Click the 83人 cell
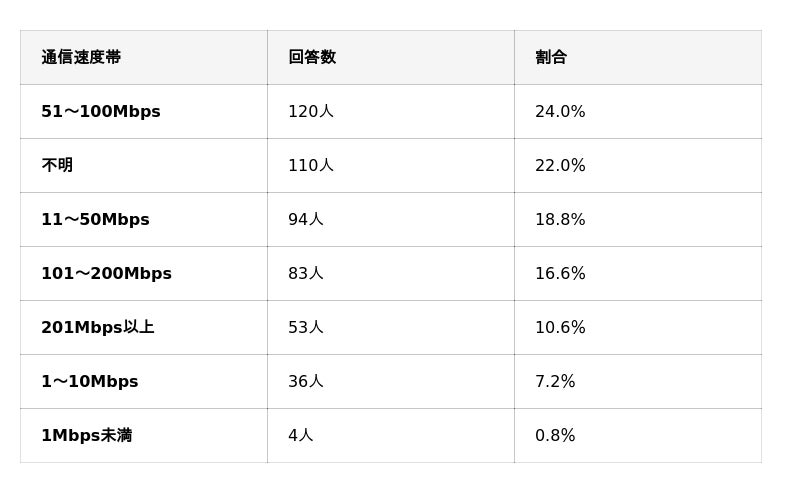This screenshot has height=493, width=800. 306,274
